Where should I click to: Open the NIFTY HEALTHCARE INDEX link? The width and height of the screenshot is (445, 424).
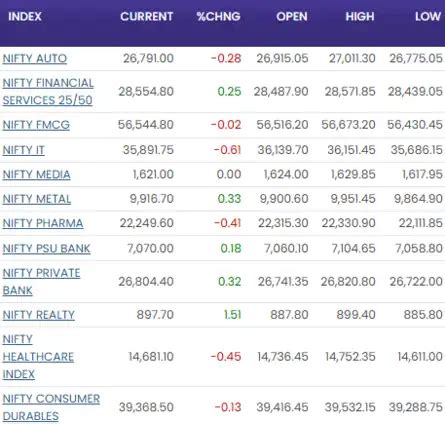pyautogui.click(x=38, y=357)
